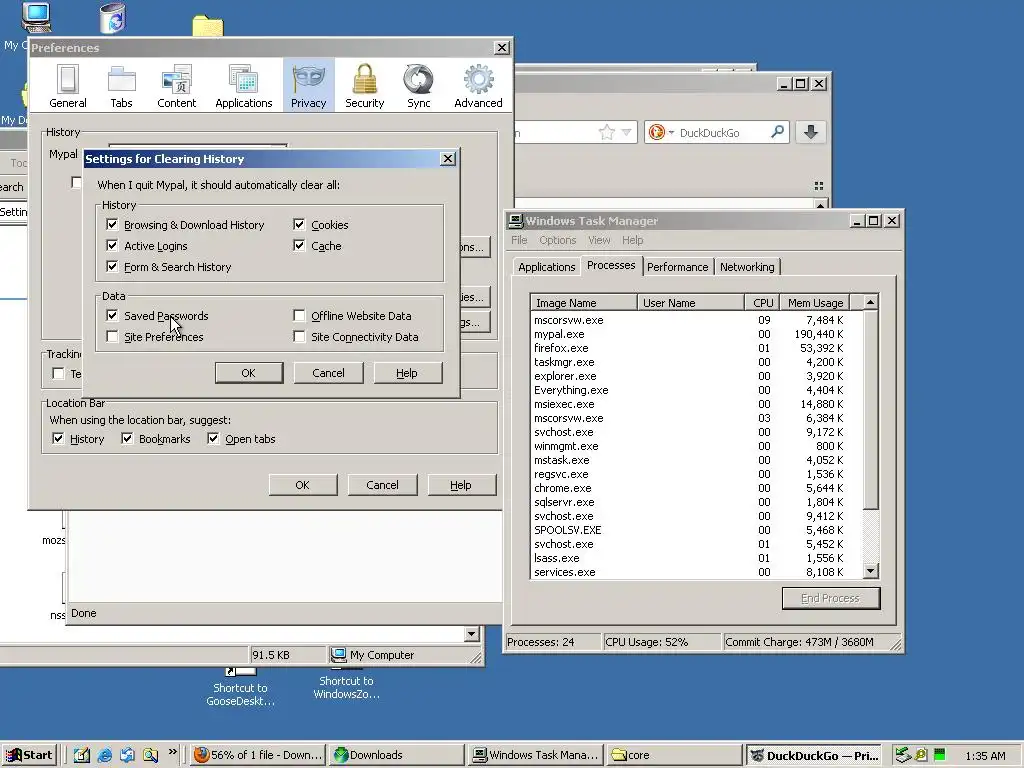
Task: Click the Start button
Action: [x=29, y=755]
